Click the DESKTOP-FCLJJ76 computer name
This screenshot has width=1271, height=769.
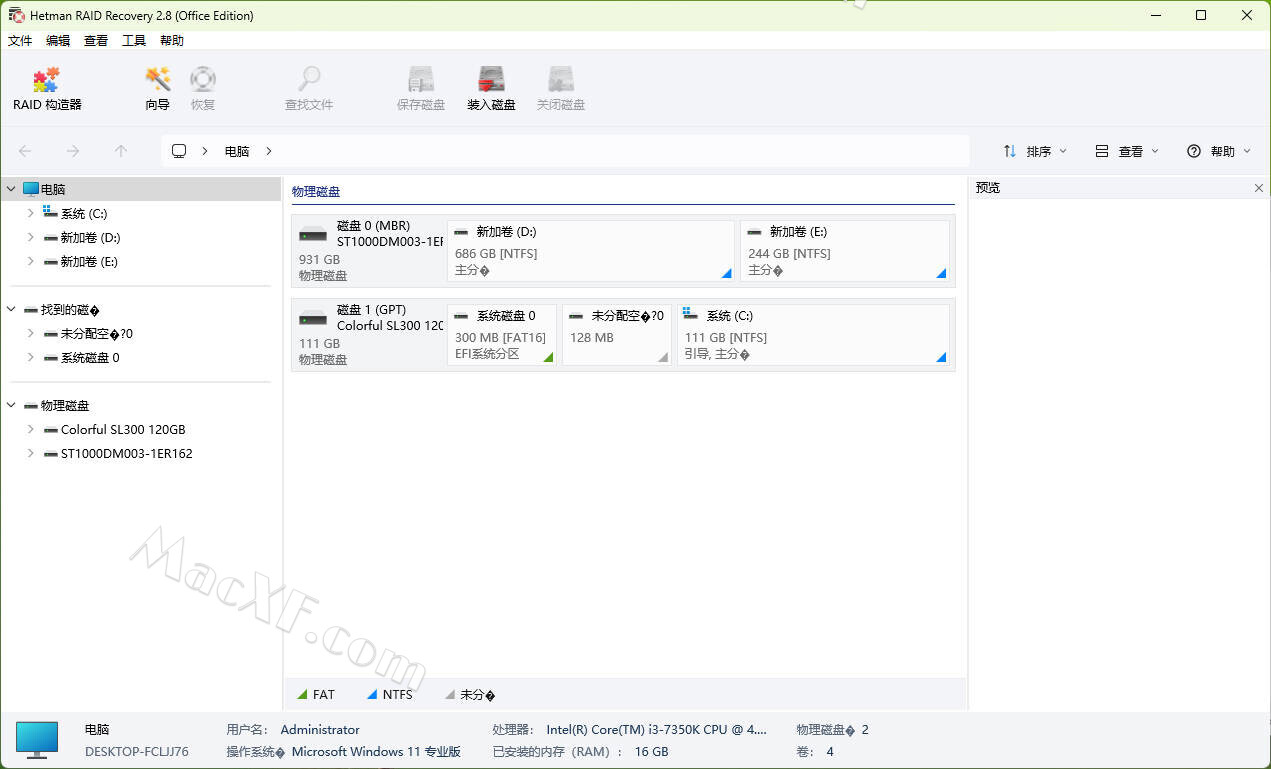pyautogui.click(x=137, y=752)
